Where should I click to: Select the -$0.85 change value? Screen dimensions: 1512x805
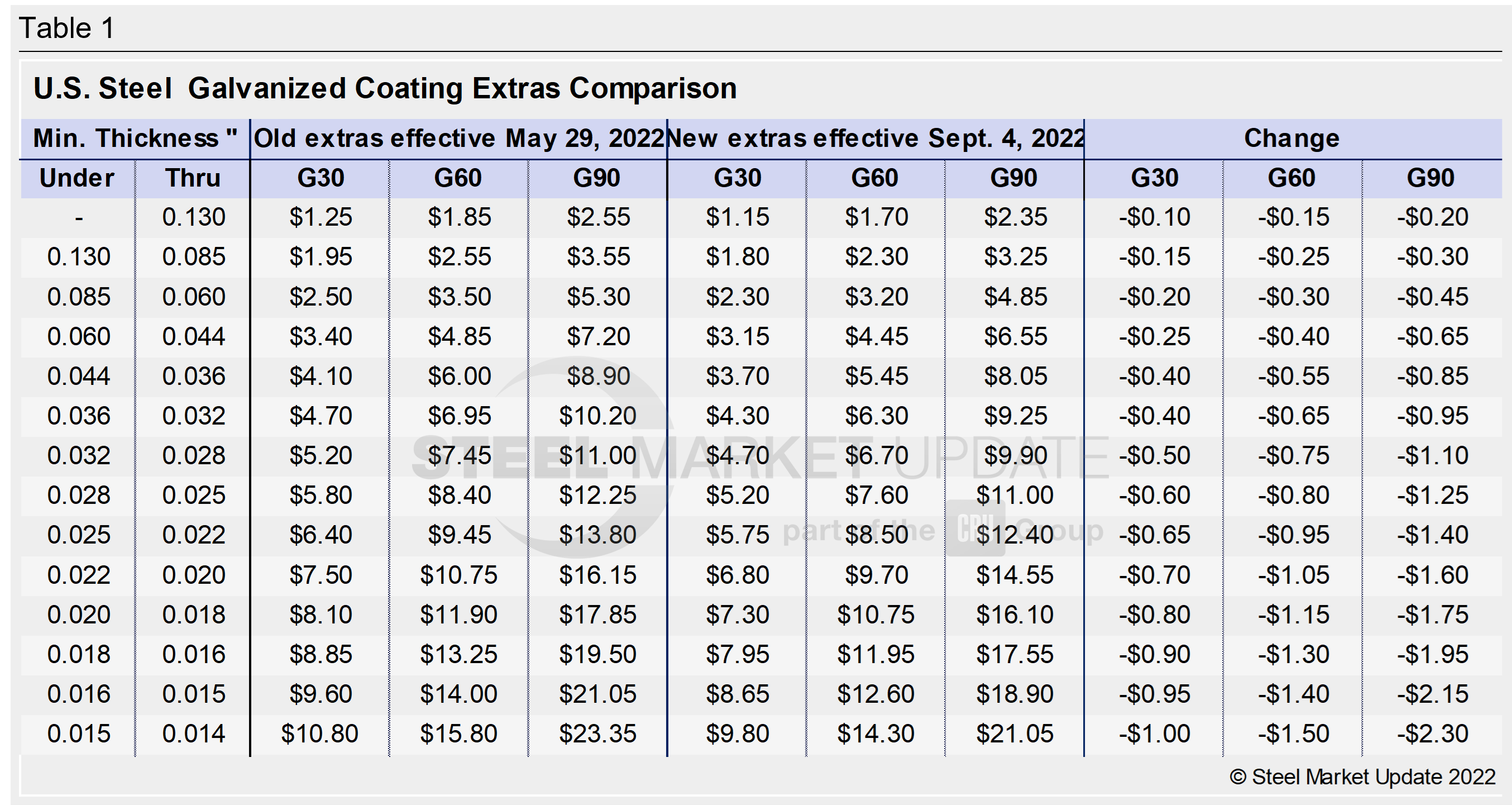[1432, 377]
